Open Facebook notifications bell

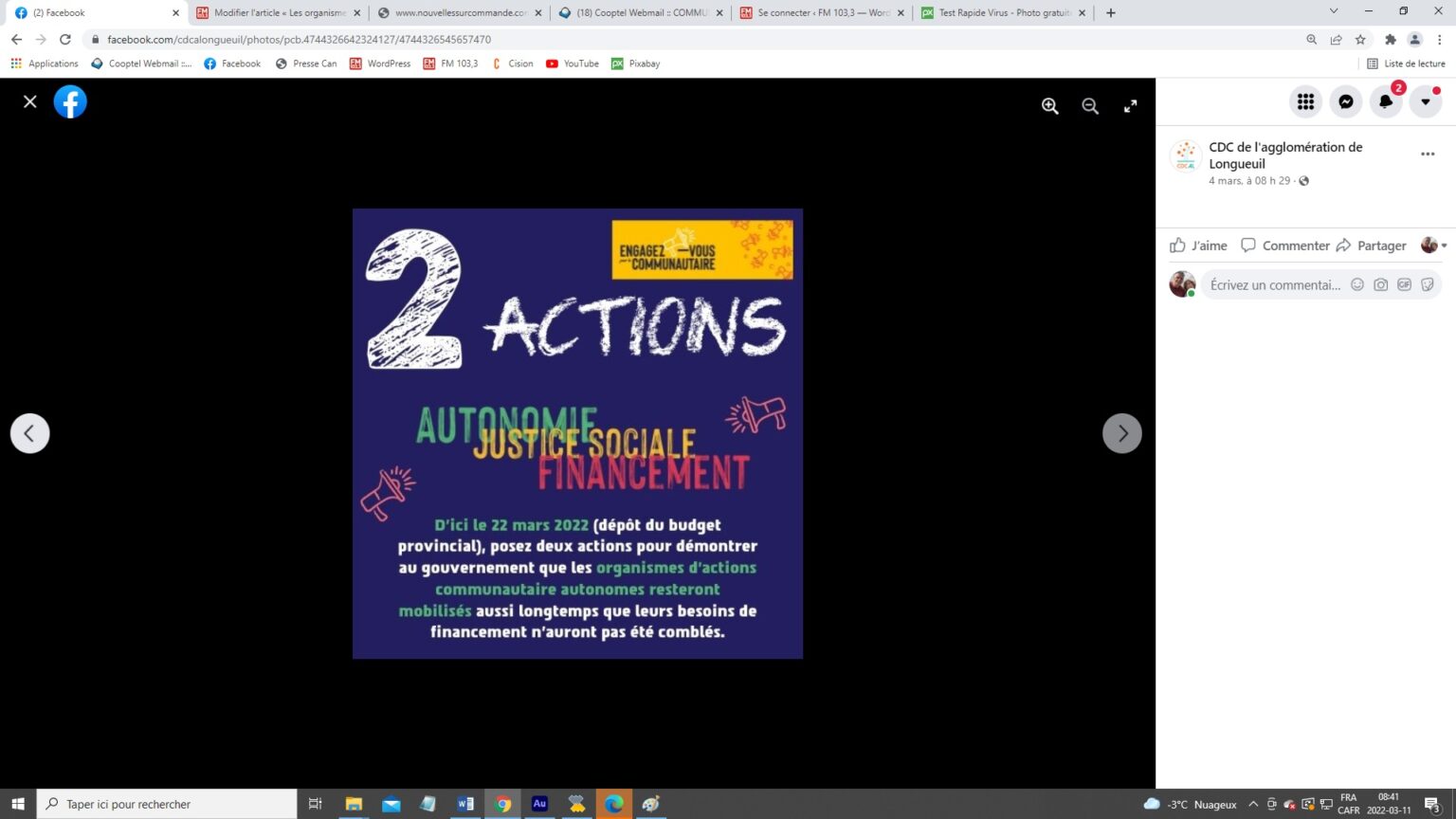pos(1385,101)
